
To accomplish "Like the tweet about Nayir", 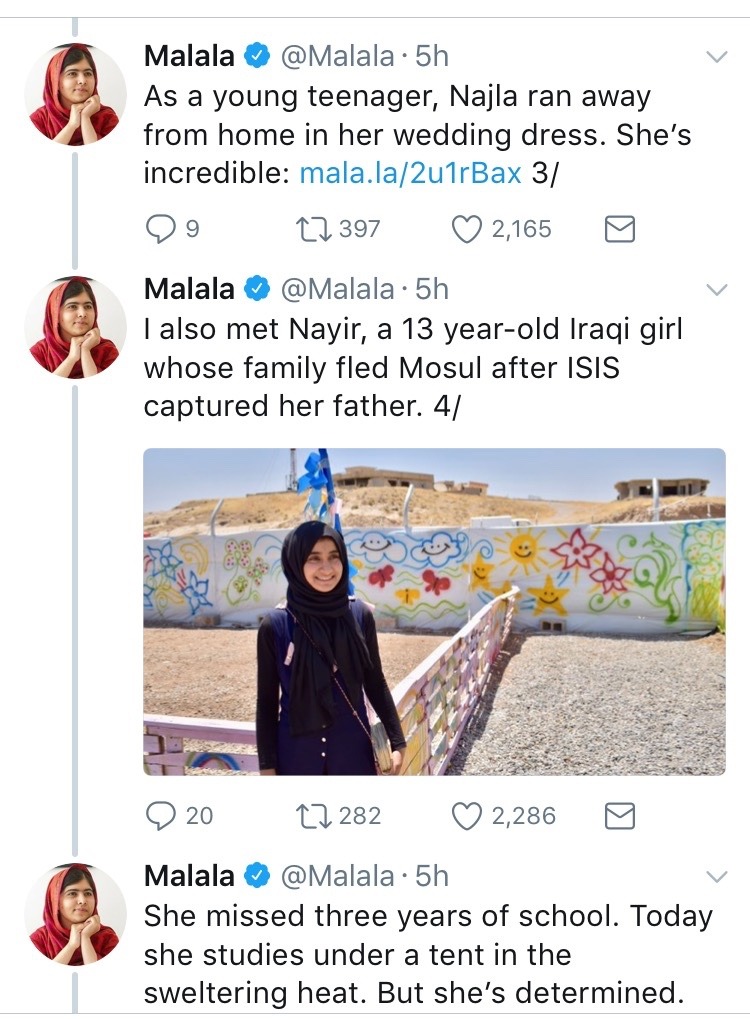I will (x=467, y=816).
